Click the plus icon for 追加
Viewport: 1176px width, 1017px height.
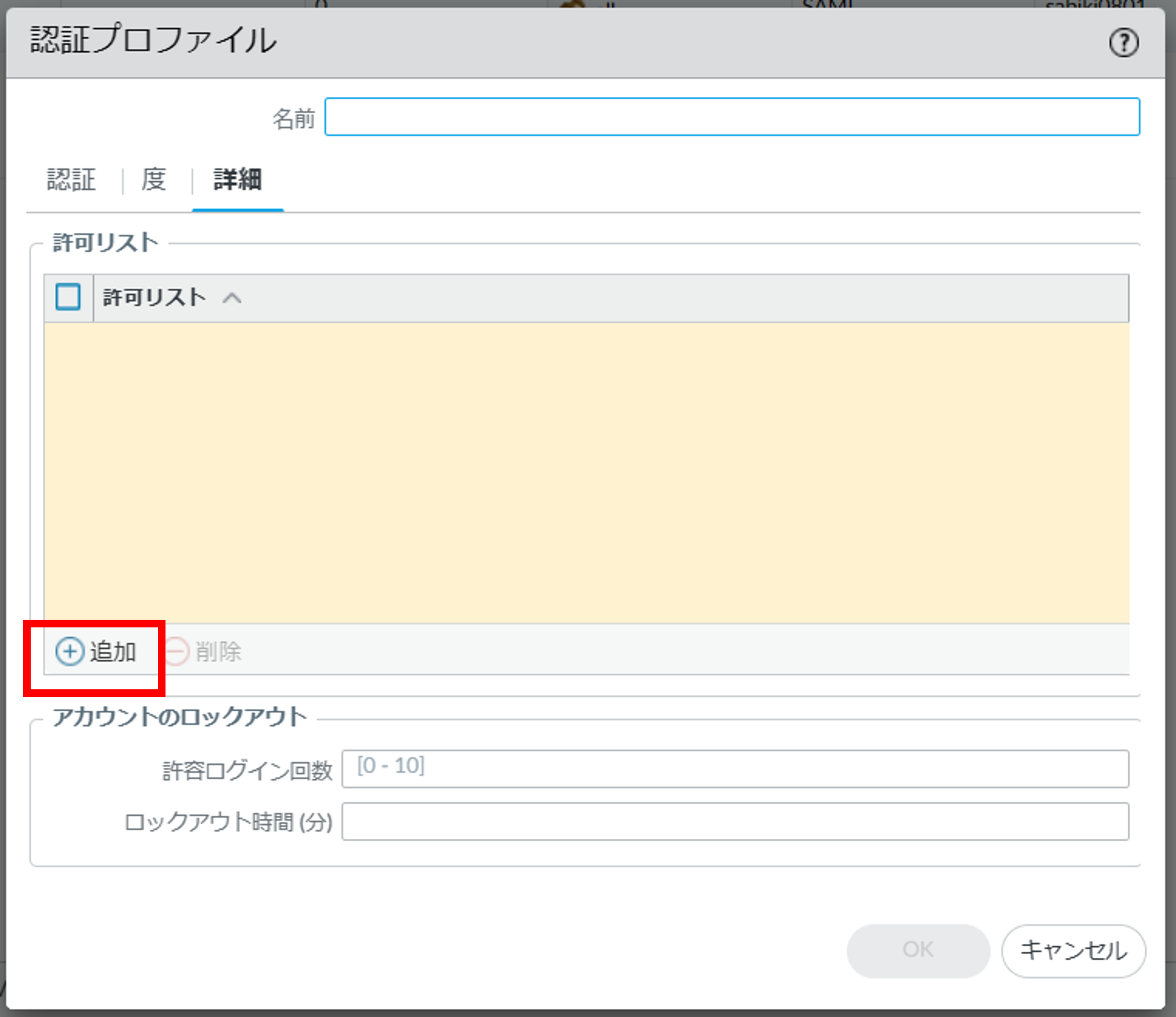(x=70, y=652)
